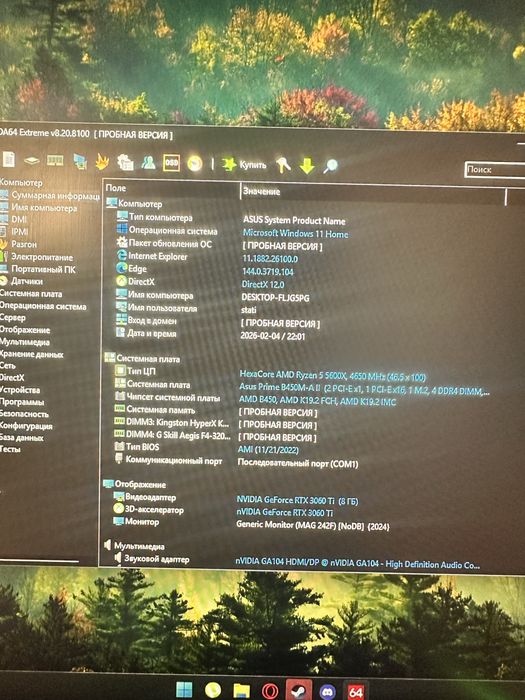The height and width of the screenshot is (700, 525).
Task: Click the magnifier search icon in toolbar
Action: pyautogui.click(x=330, y=166)
